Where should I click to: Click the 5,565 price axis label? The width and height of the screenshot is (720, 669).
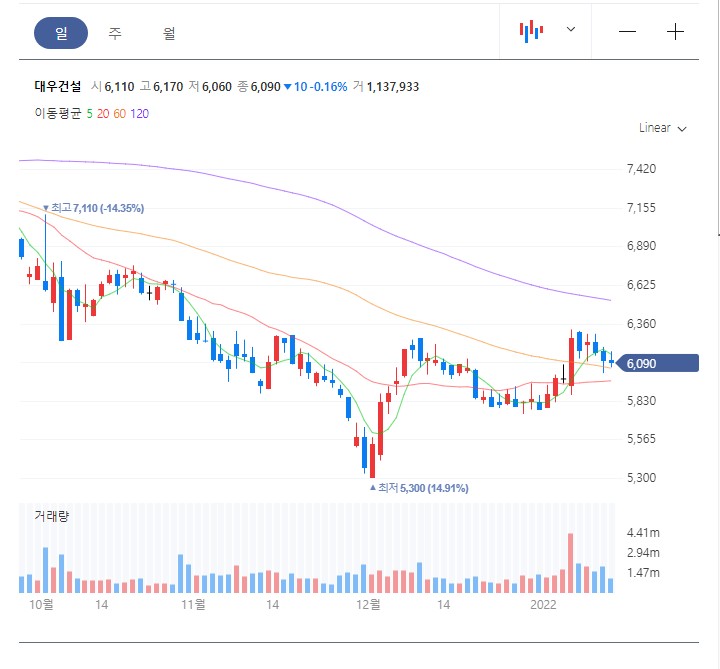pos(641,439)
